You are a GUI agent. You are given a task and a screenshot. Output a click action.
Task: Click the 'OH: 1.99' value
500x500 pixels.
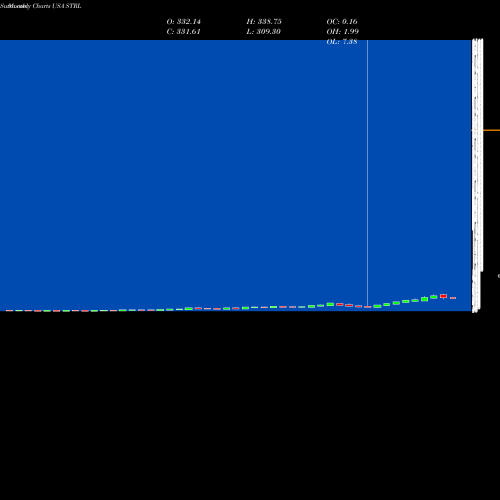click(x=342, y=32)
